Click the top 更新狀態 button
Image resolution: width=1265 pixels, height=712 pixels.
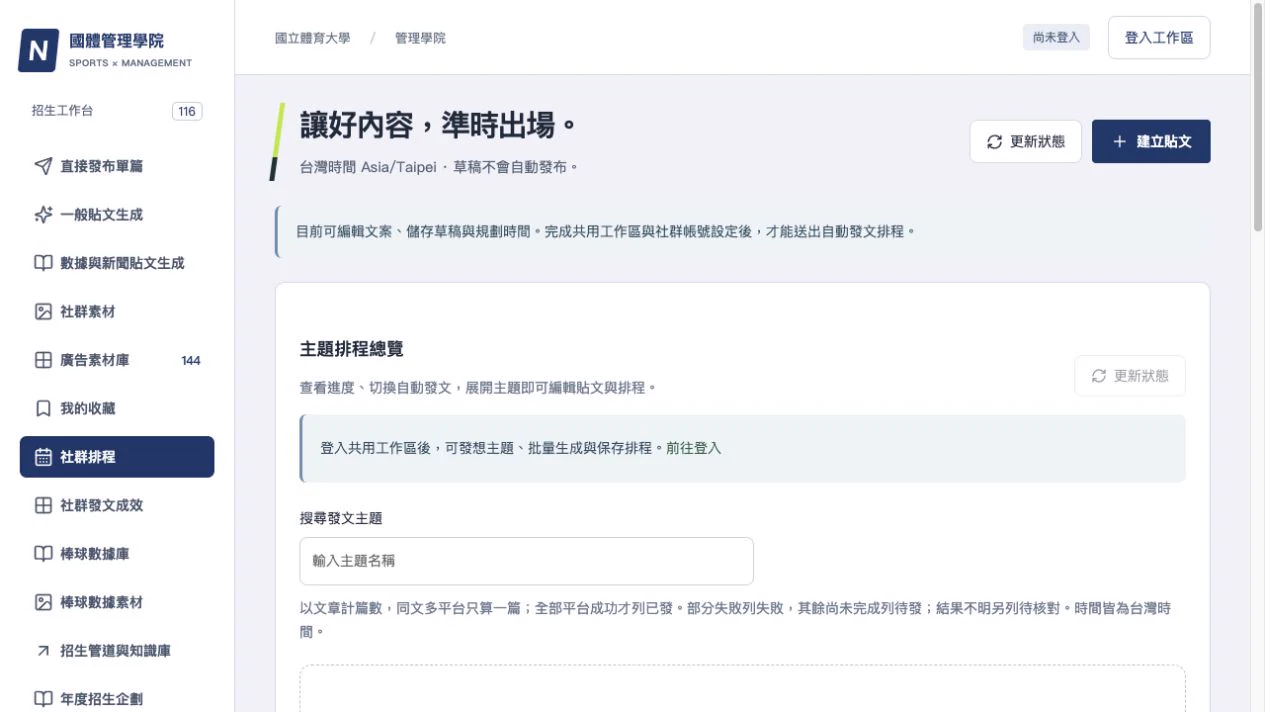coord(1025,142)
